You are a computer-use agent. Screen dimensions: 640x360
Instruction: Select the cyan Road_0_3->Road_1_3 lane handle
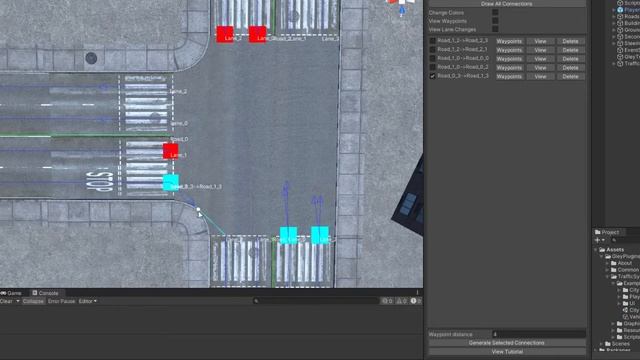pos(171,182)
